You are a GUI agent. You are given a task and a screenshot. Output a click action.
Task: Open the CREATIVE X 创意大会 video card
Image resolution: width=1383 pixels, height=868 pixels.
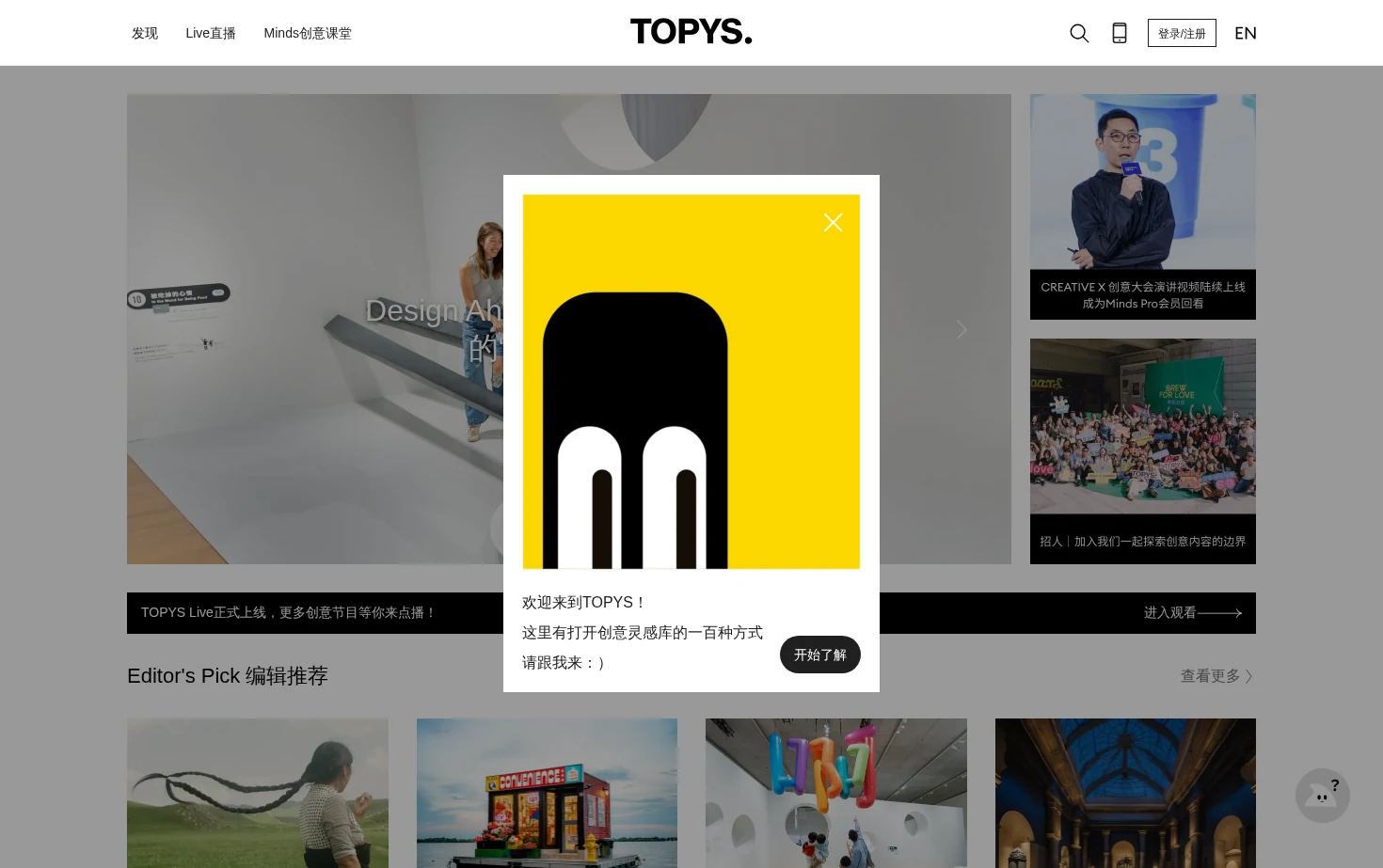point(1143,207)
